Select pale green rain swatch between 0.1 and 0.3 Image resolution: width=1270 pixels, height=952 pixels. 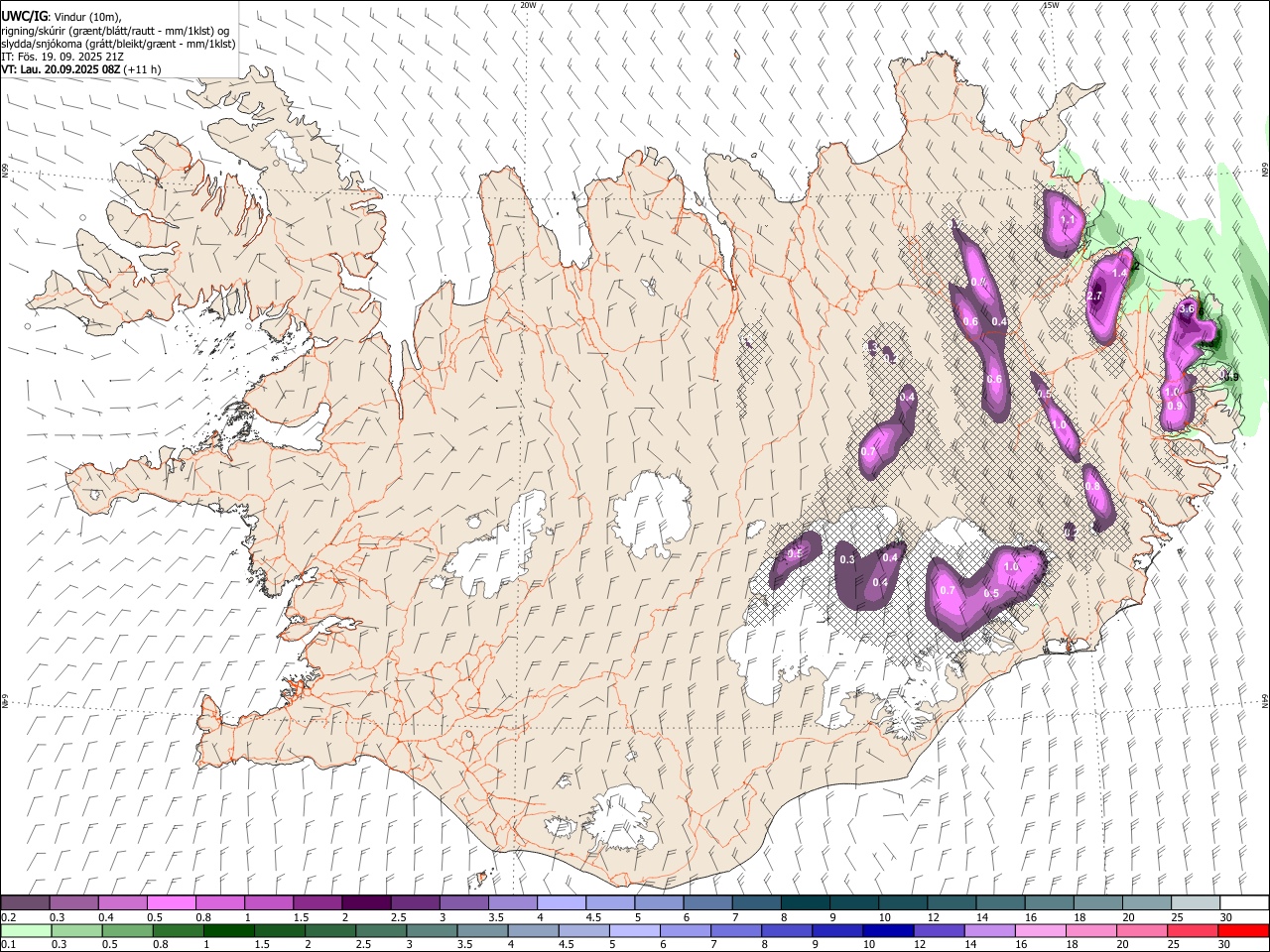pos(25,930)
